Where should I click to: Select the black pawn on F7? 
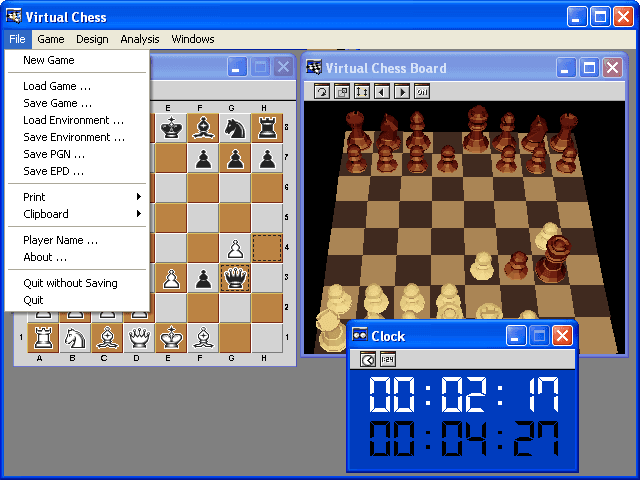[203, 158]
